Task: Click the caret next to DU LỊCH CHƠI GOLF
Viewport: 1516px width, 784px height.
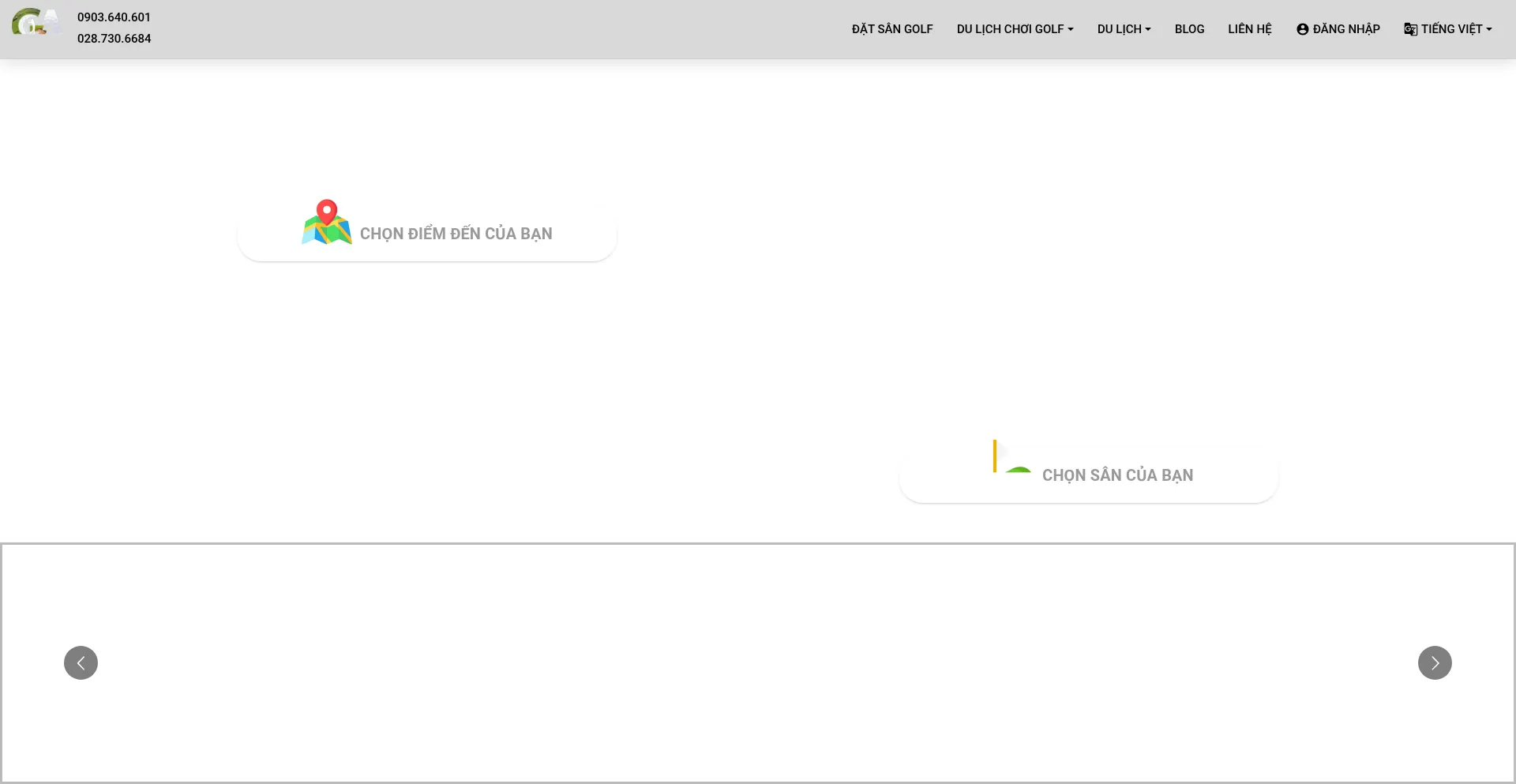Action: (1071, 30)
